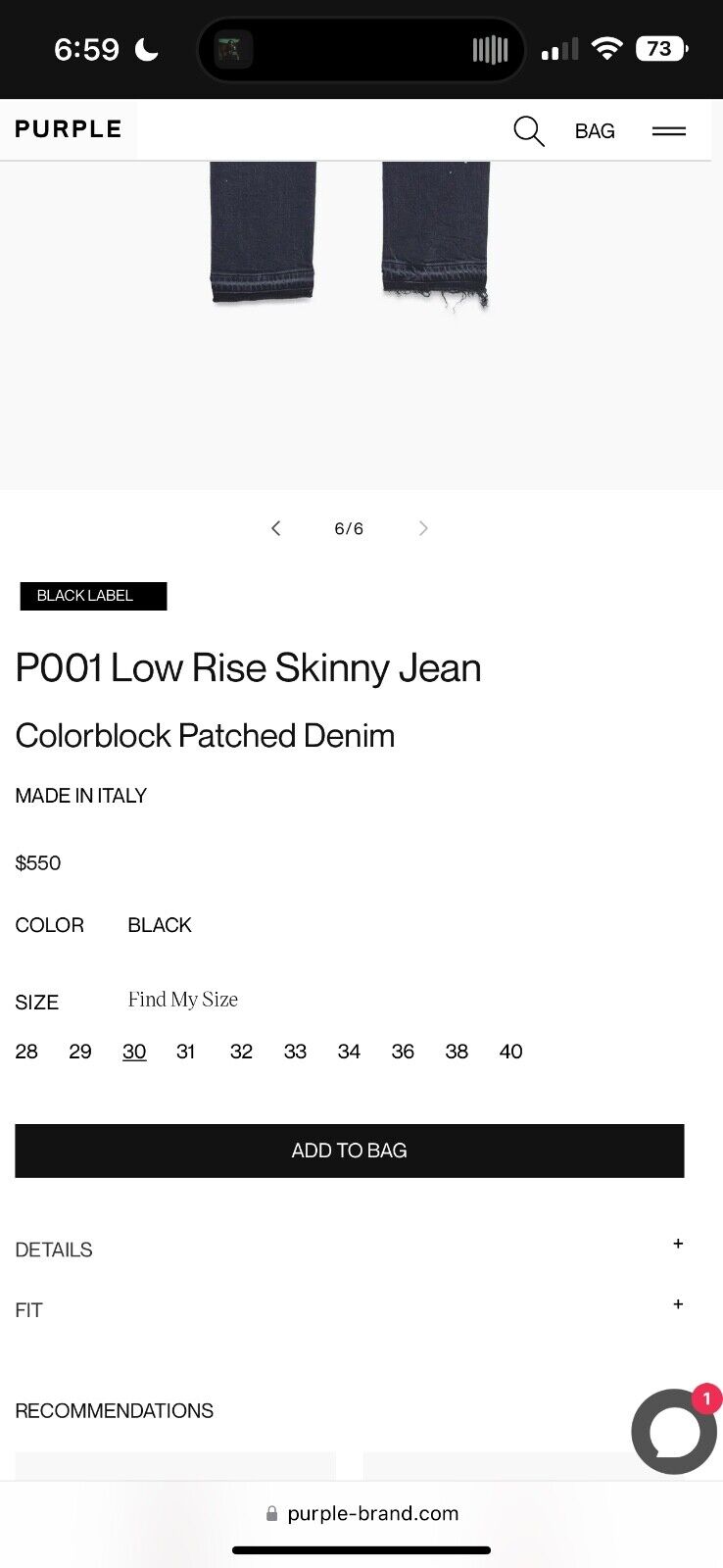Select size 36
The height and width of the screenshot is (1568, 723).
coord(403,1052)
